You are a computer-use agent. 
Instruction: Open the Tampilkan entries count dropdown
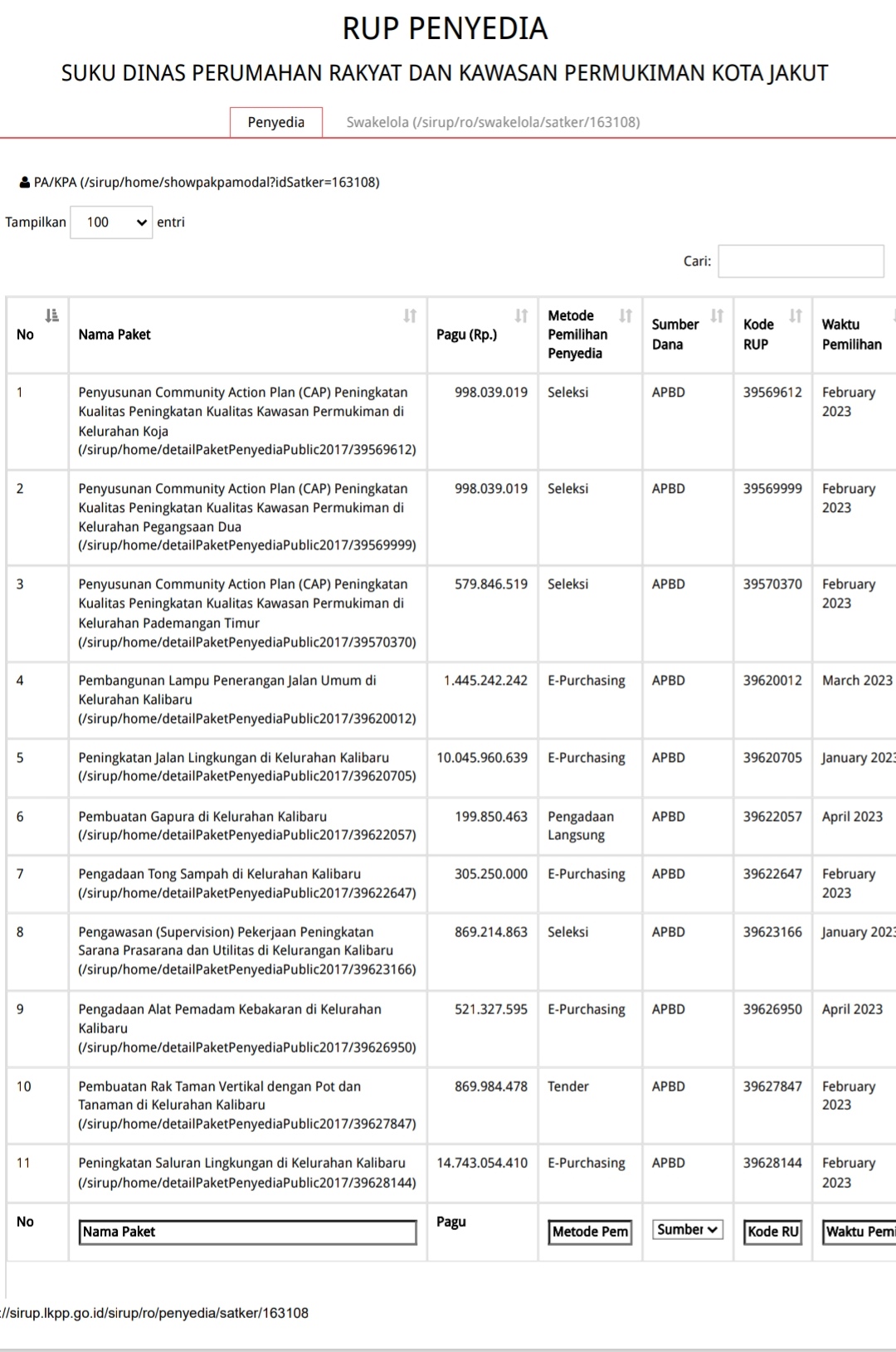tap(111, 222)
